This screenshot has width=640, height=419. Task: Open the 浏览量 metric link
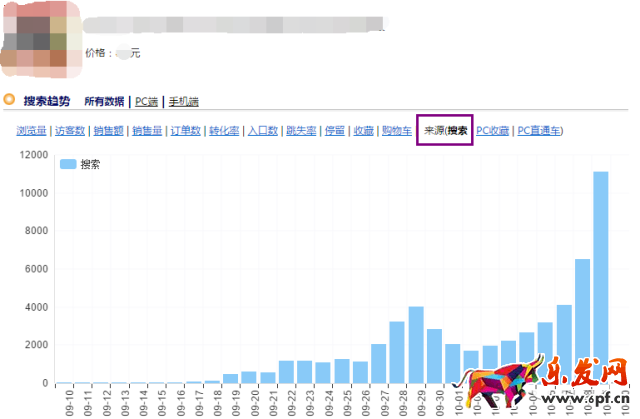pos(33,131)
